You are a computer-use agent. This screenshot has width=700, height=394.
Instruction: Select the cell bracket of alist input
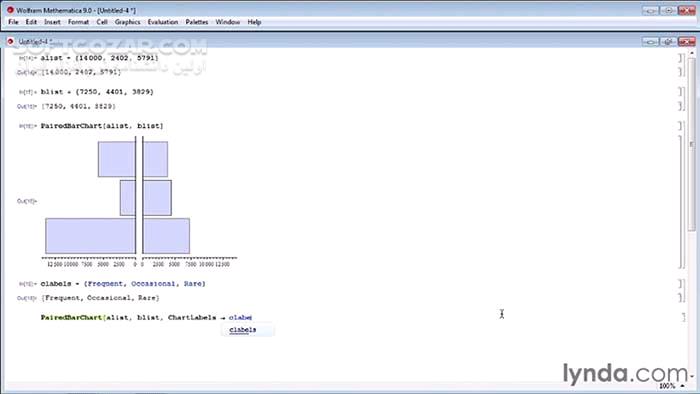pos(680,58)
